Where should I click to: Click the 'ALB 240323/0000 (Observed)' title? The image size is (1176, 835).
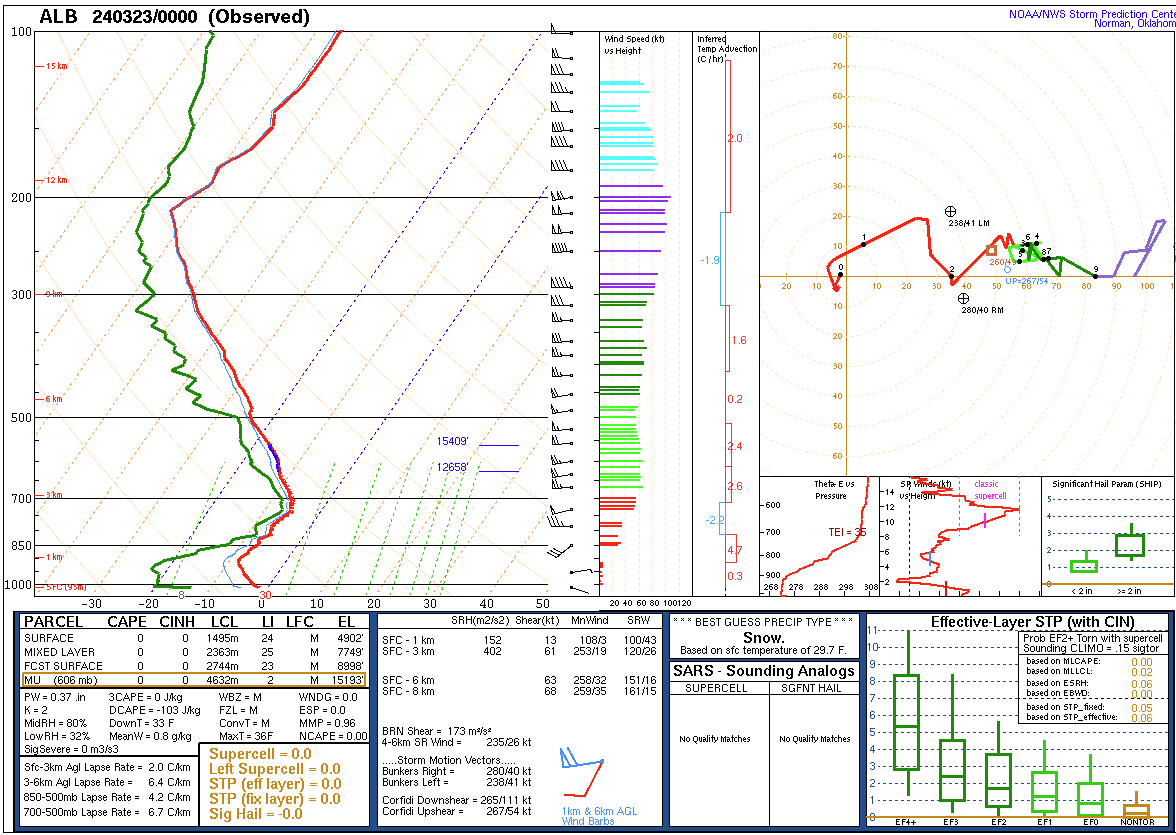point(174,17)
